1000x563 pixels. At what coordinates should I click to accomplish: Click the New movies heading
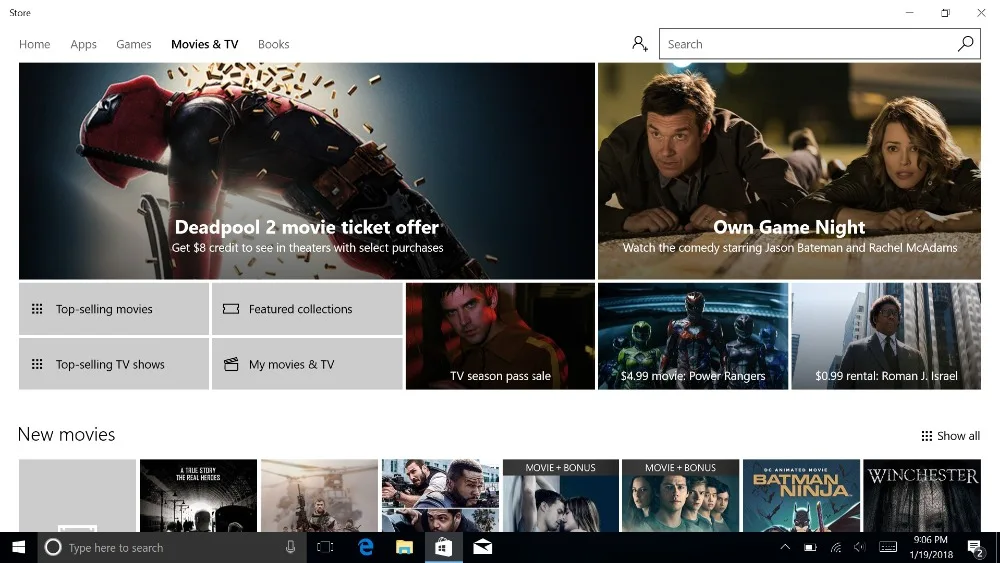[66, 434]
